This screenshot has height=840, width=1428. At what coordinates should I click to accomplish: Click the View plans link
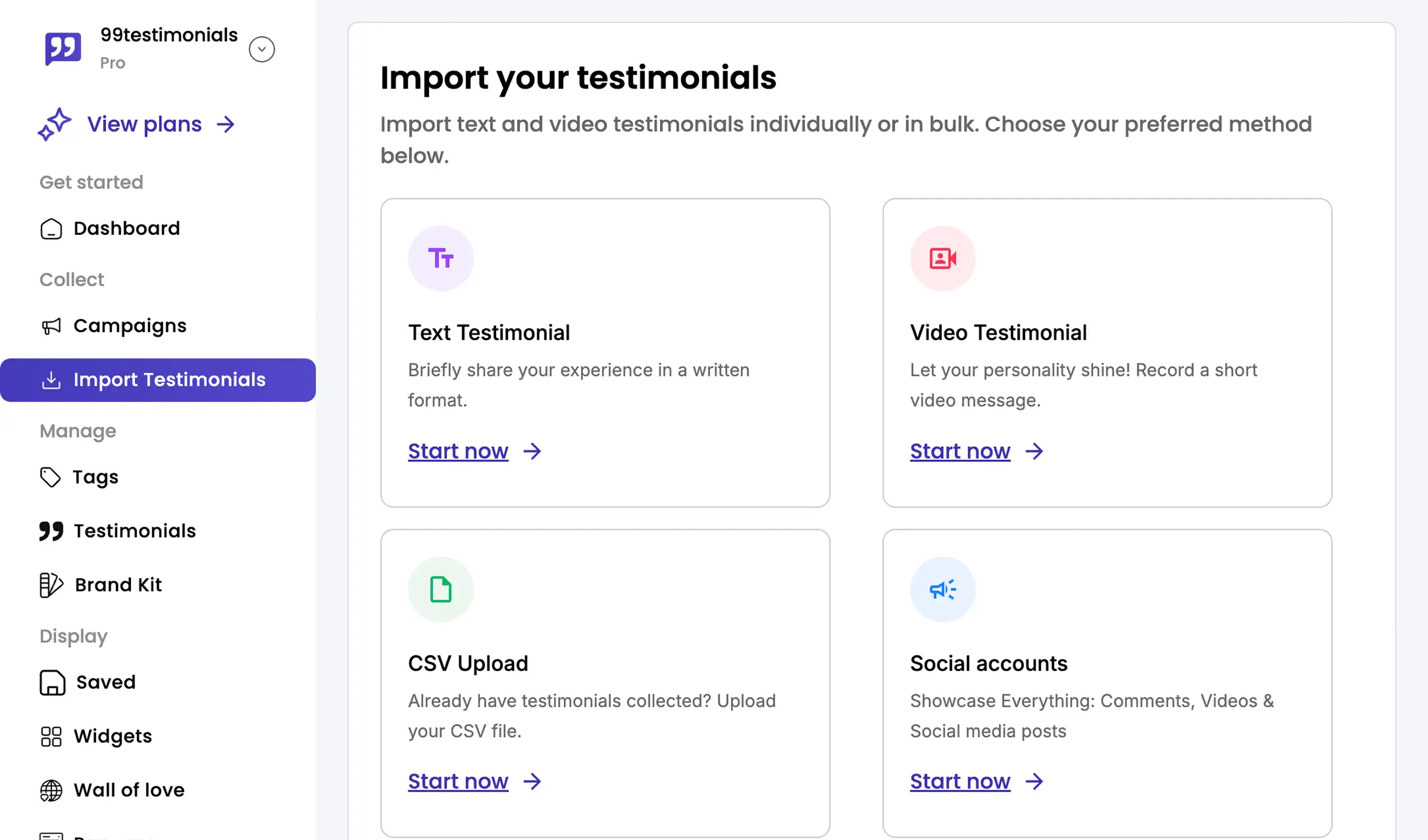pos(144,124)
